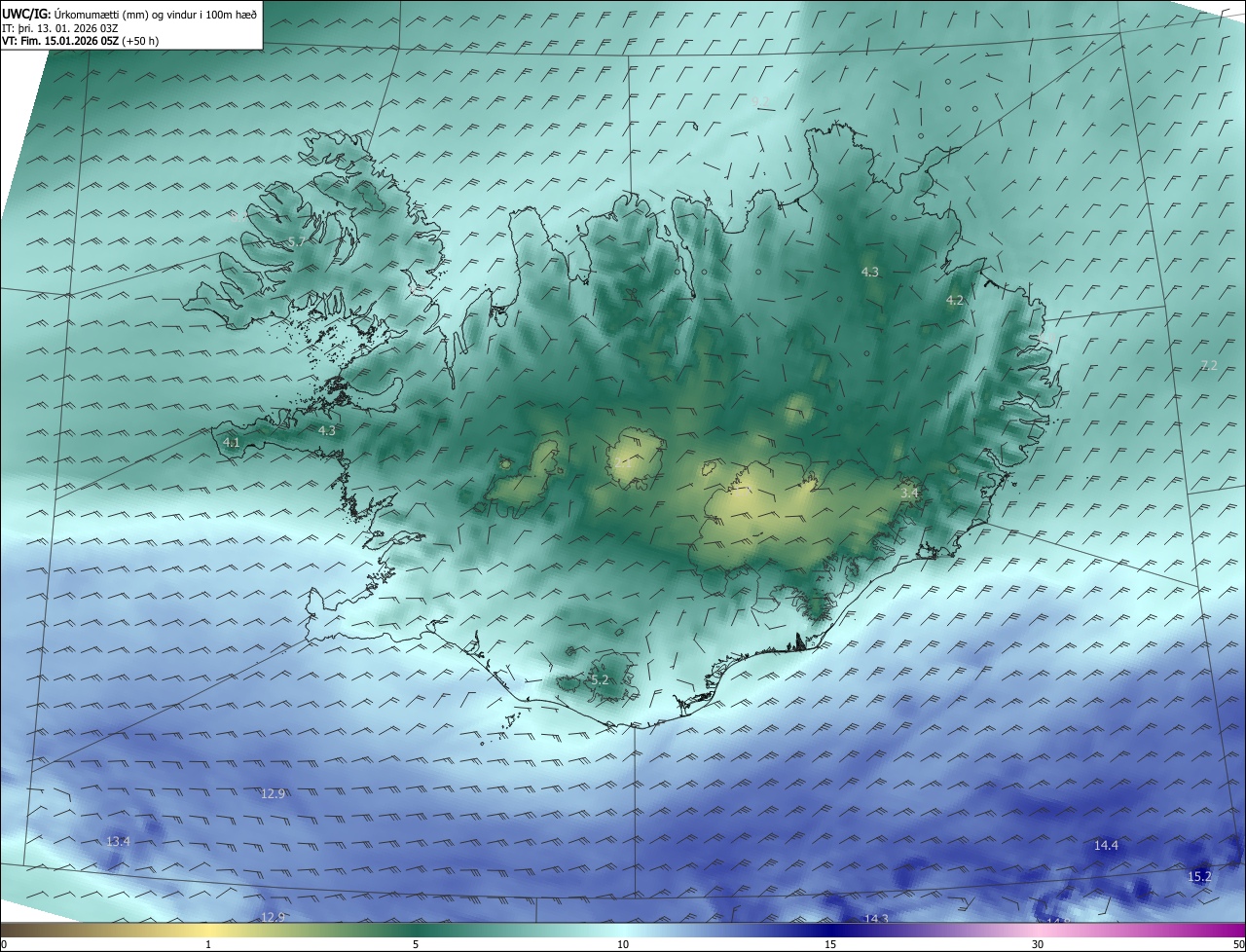The width and height of the screenshot is (1246, 952).
Task: Click the 5.2 value label on the south glacier
Action: [x=600, y=679]
